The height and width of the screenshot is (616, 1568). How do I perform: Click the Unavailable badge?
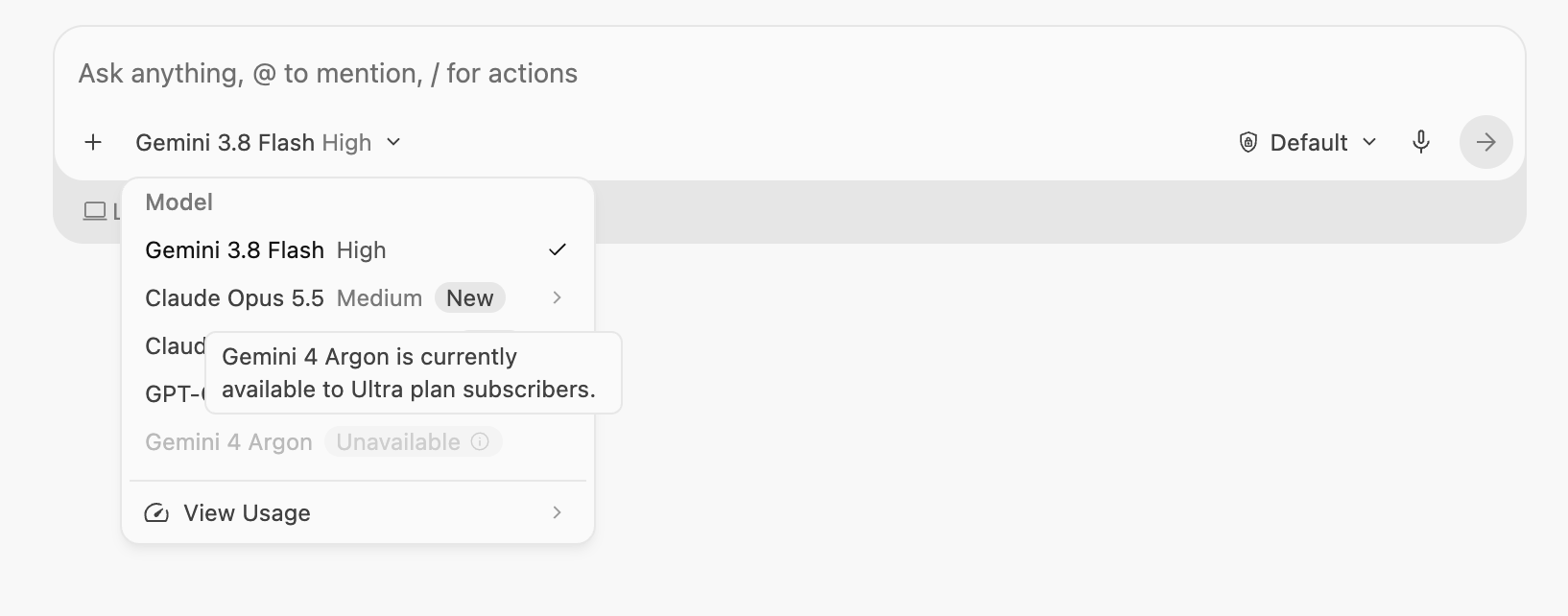point(413,442)
